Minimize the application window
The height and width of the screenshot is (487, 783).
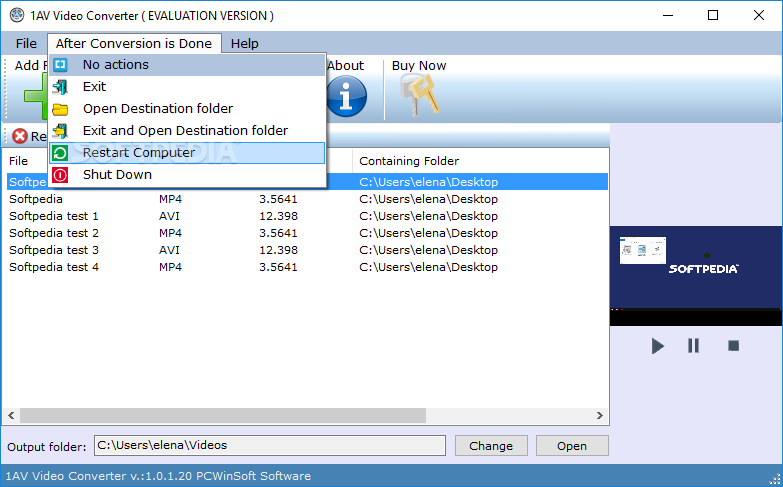pyautogui.click(x=668, y=15)
